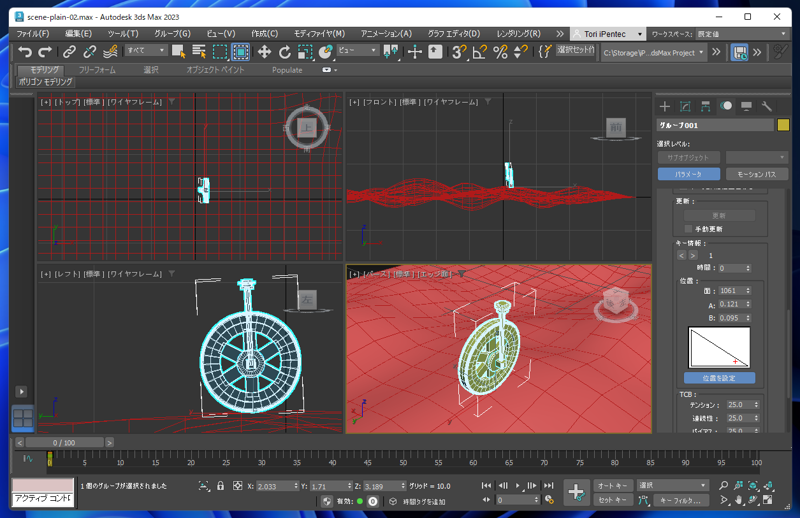This screenshot has width=800, height=518.
Task: Click the パラメータ button
Action: (x=689, y=174)
